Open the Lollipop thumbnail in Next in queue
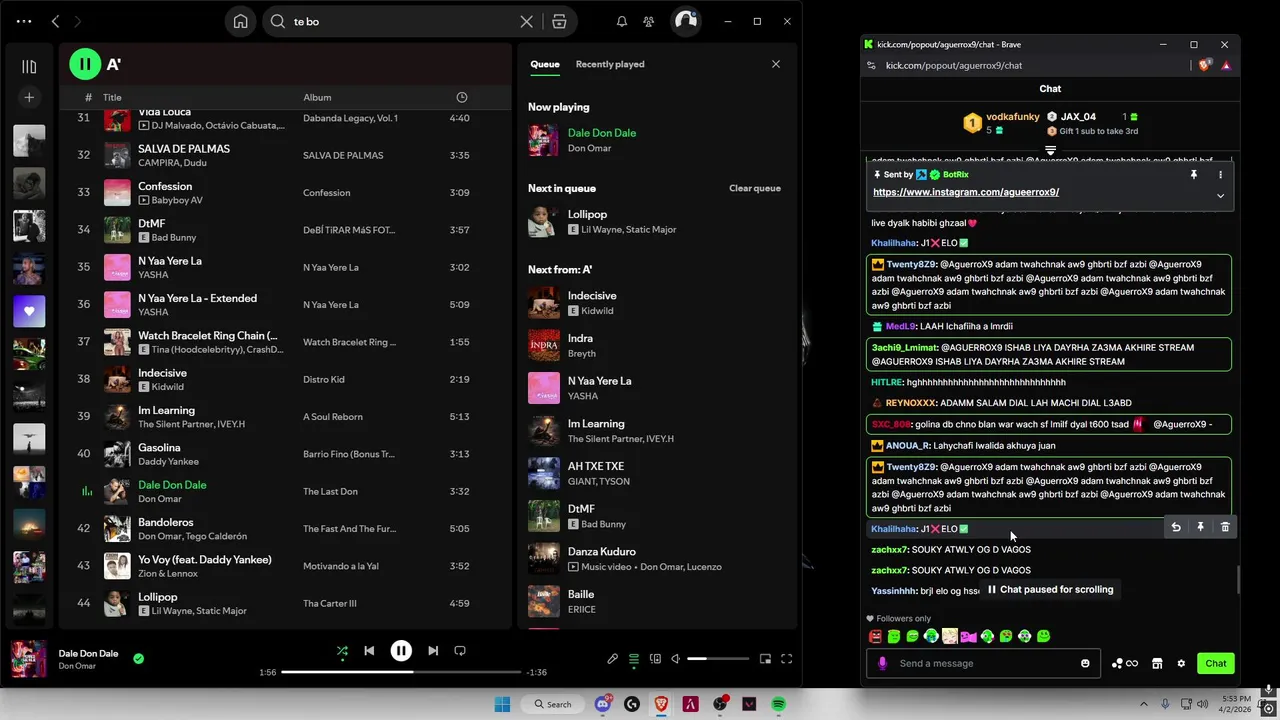The width and height of the screenshot is (1280, 720). coord(544,221)
